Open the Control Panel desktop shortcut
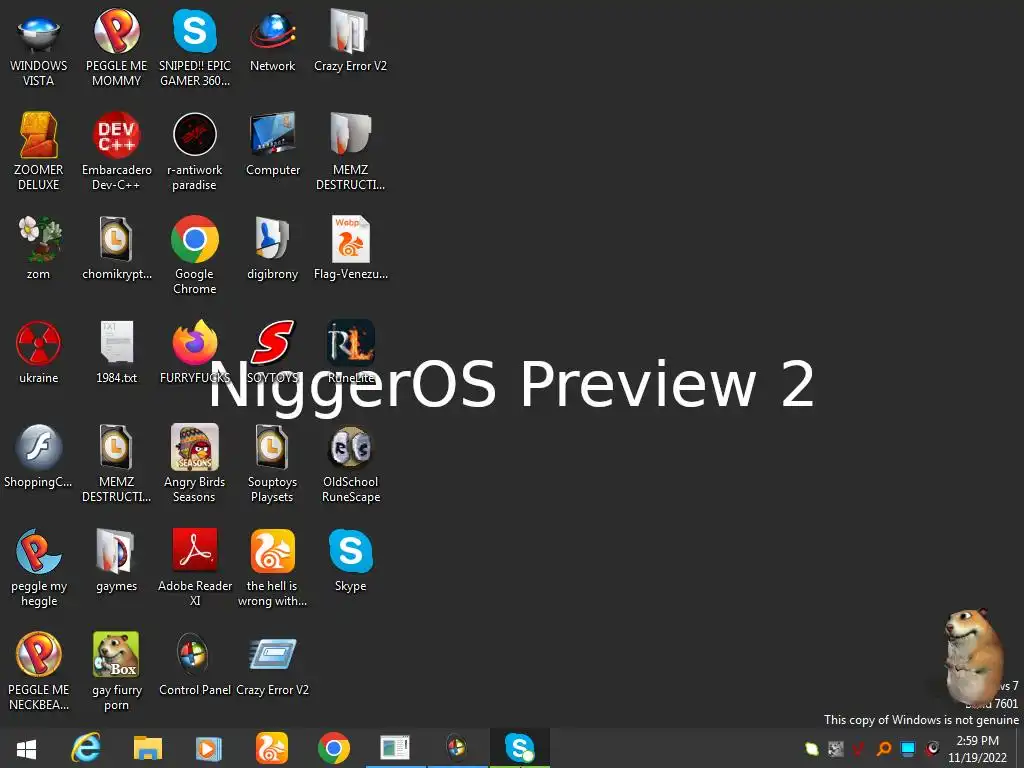This screenshot has height=768, width=1024. point(195,664)
